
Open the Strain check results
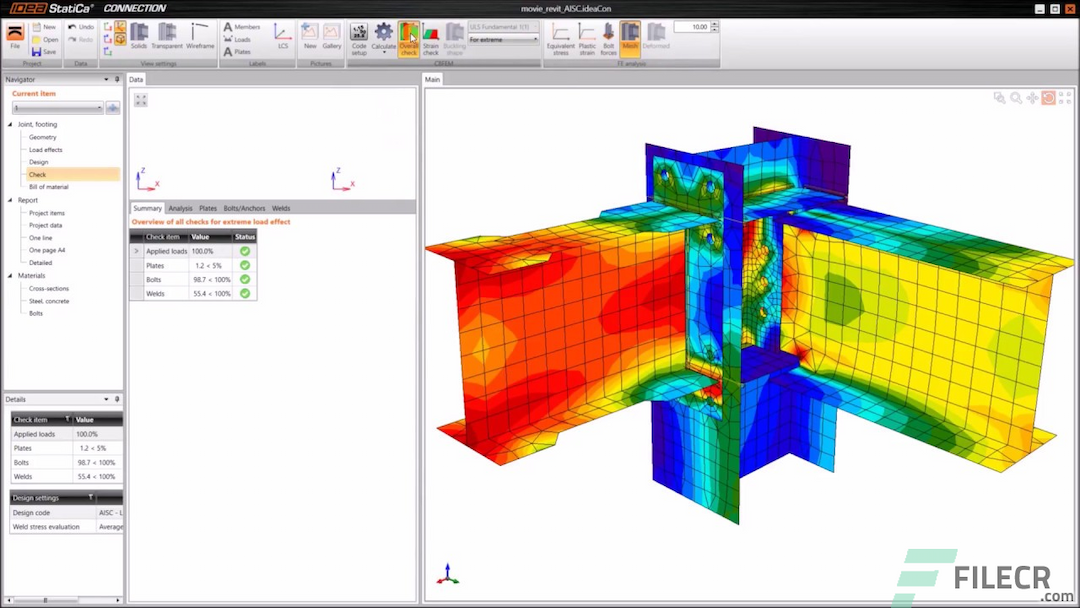431,38
